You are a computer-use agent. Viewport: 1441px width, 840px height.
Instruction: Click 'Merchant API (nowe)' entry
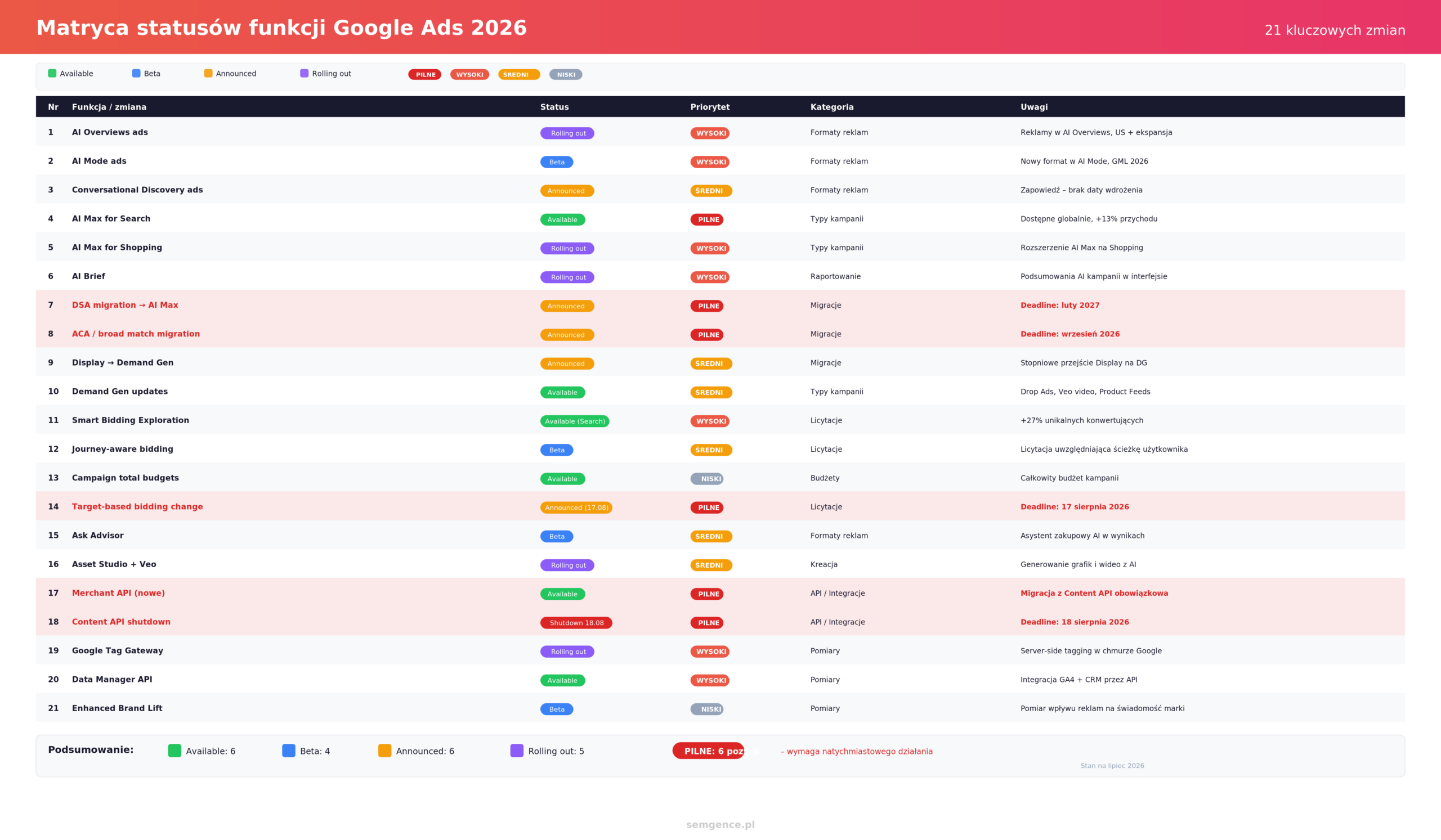click(x=118, y=593)
